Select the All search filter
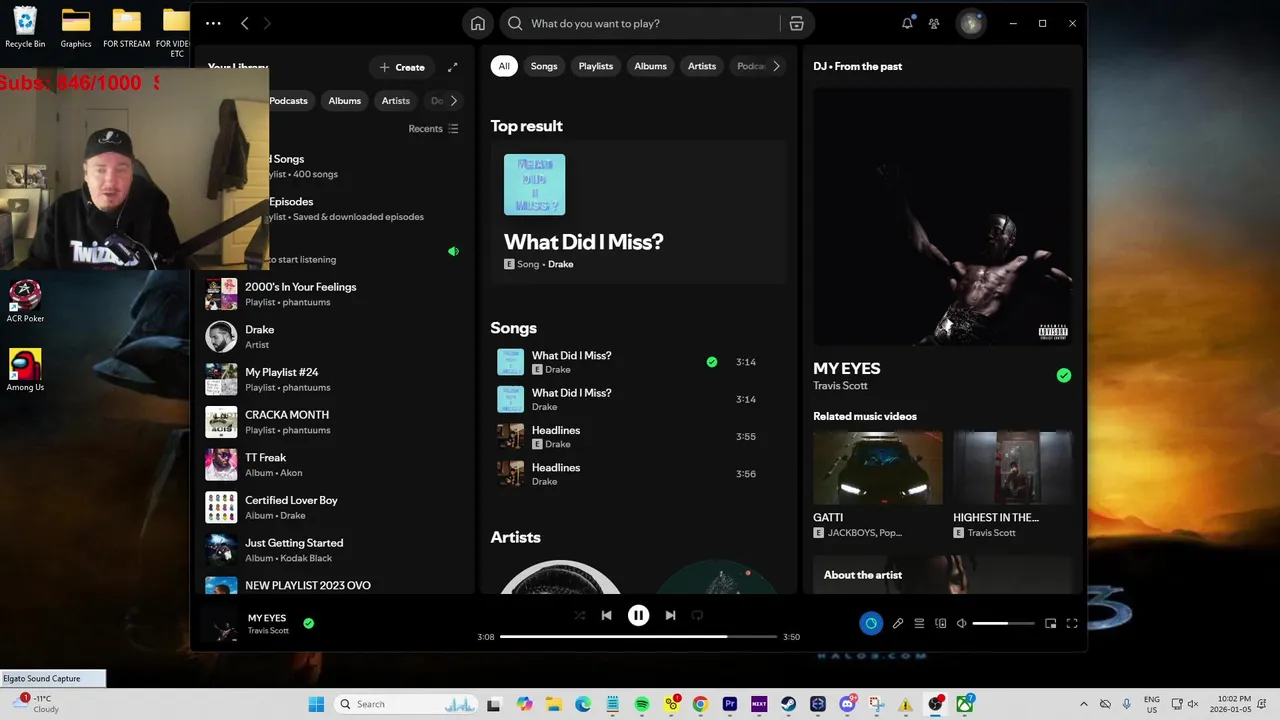This screenshot has height=720, width=1280. pos(504,66)
